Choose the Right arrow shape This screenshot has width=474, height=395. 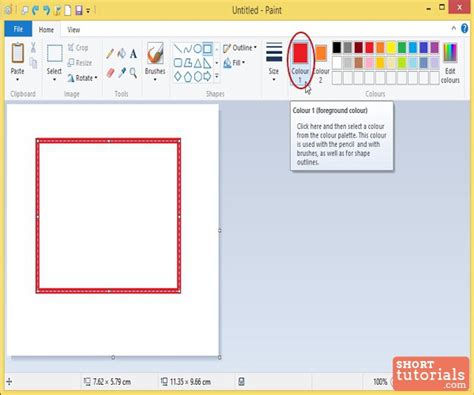pos(207,76)
